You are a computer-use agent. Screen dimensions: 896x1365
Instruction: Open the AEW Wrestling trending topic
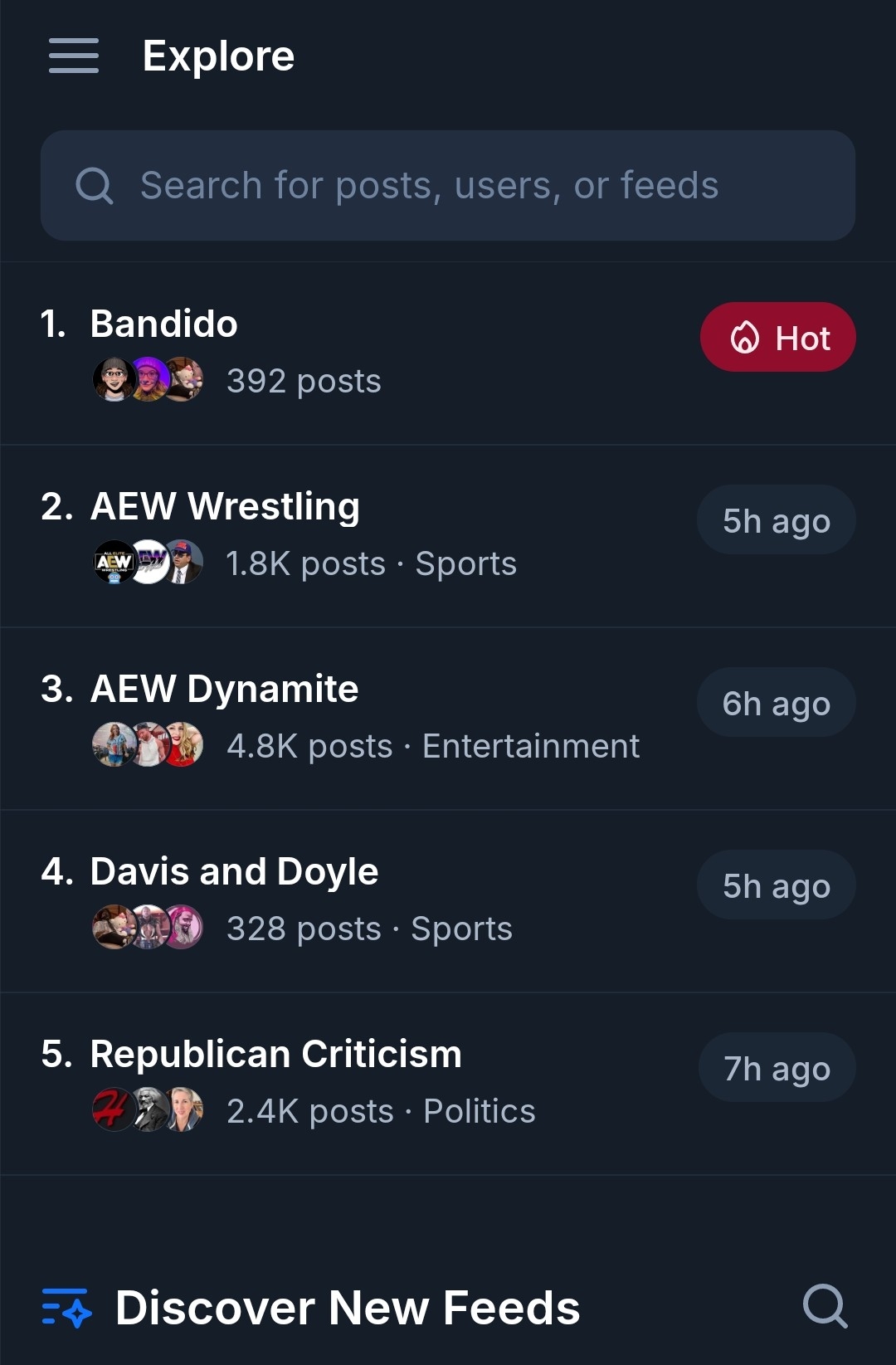[225, 506]
